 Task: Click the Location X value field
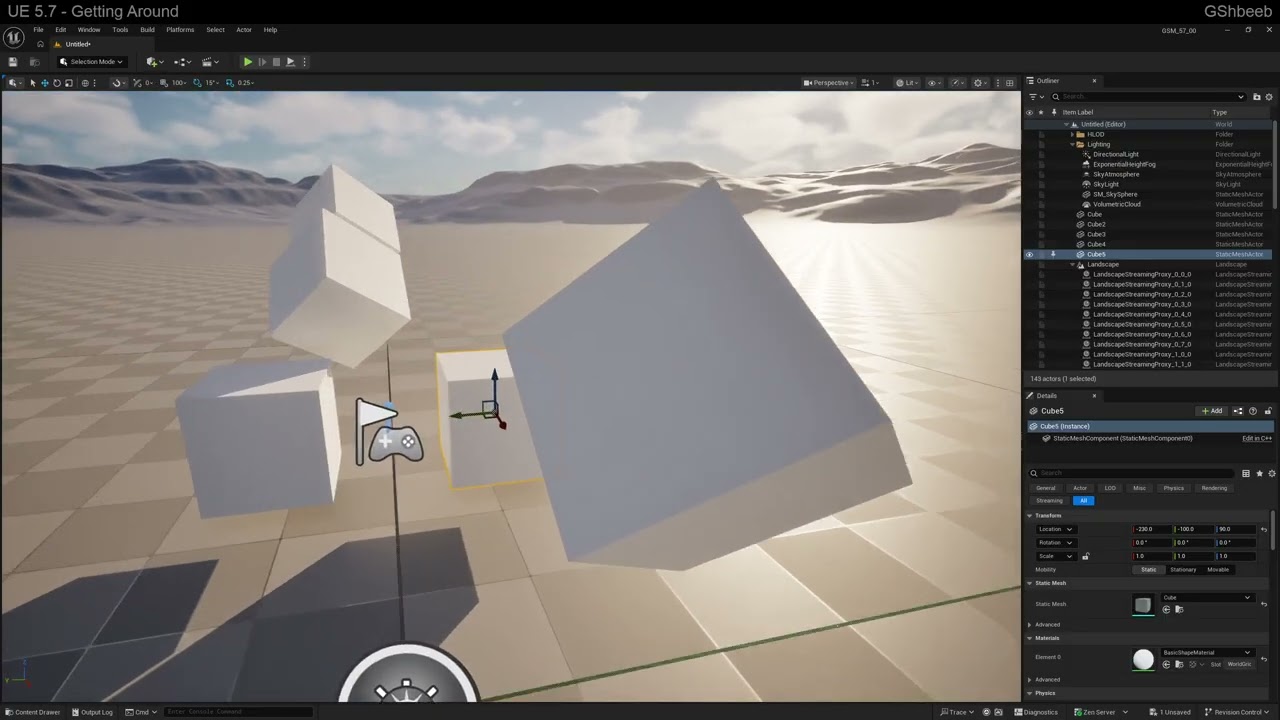pyautogui.click(x=1152, y=529)
